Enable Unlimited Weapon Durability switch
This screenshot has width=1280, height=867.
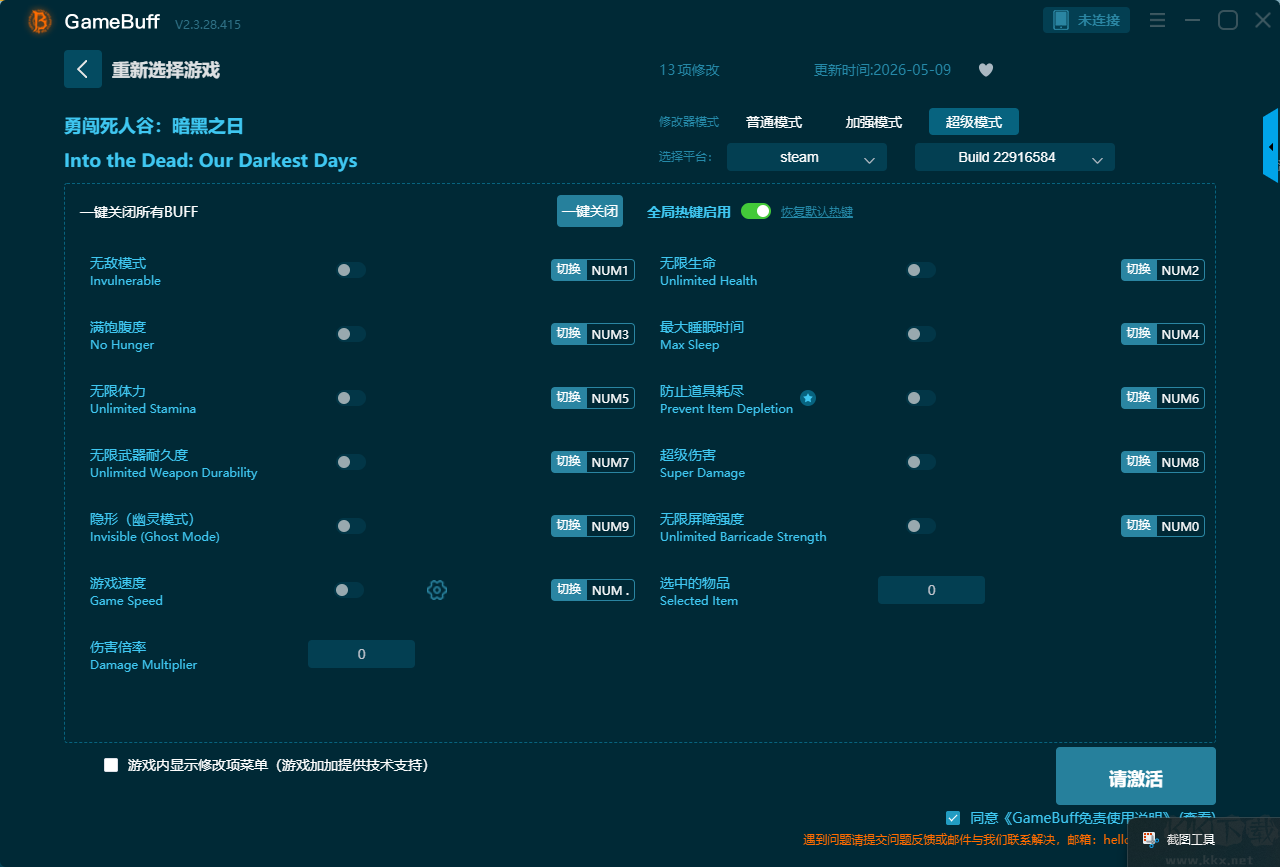(351, 462)
